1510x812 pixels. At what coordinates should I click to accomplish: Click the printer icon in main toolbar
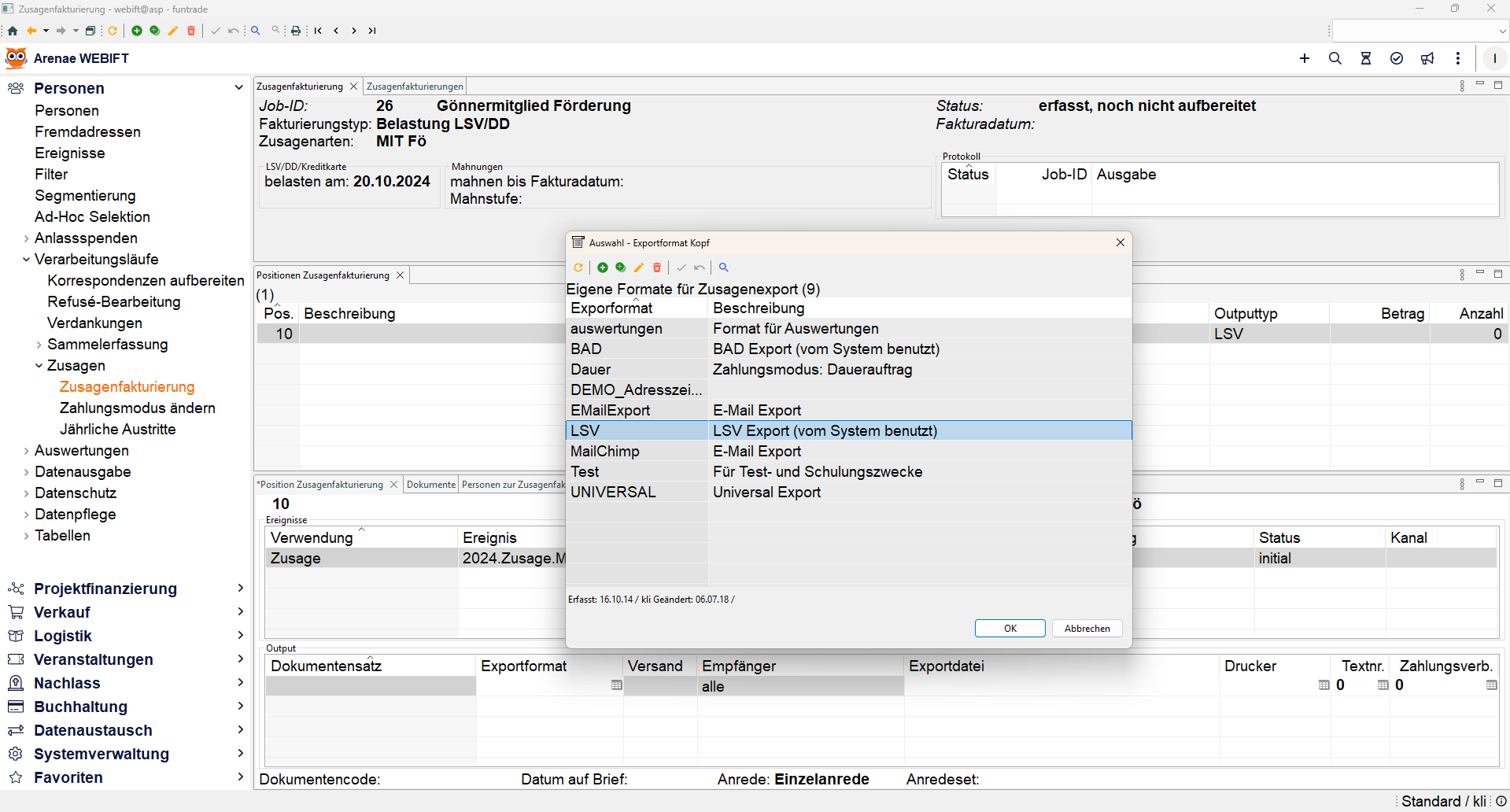[296, 31]
